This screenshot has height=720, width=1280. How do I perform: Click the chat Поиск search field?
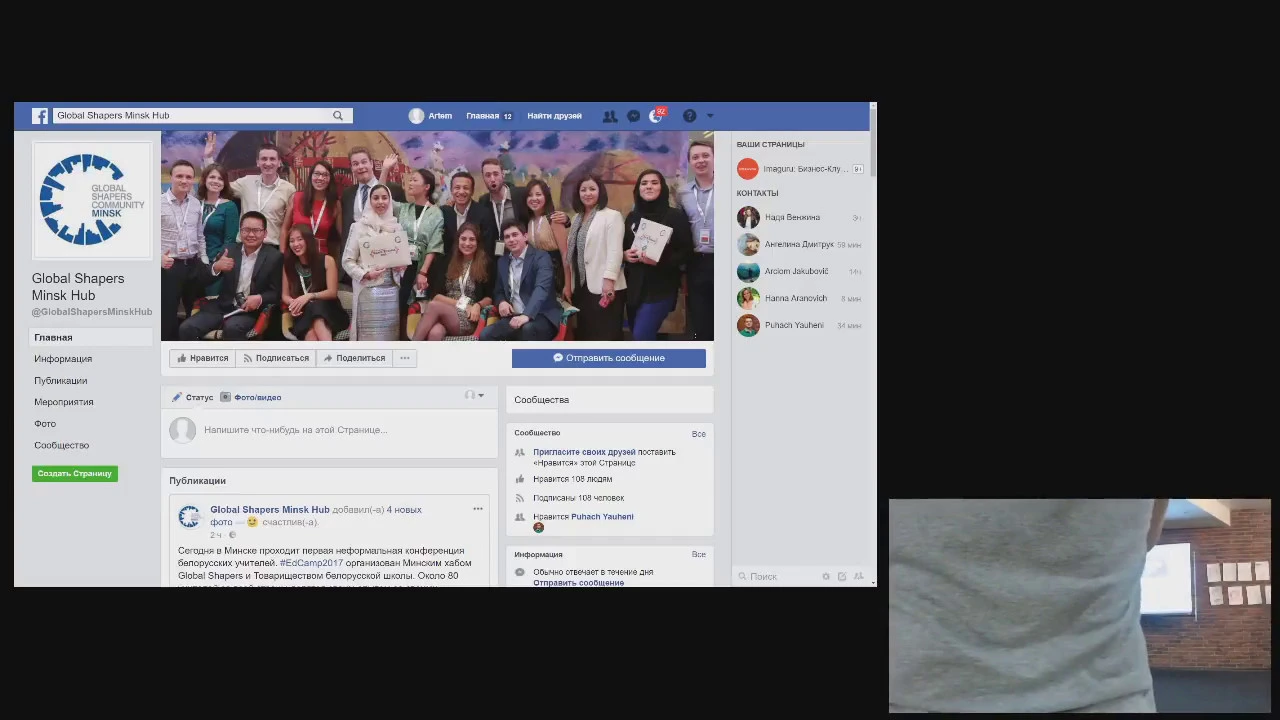(x=776, y=577)
